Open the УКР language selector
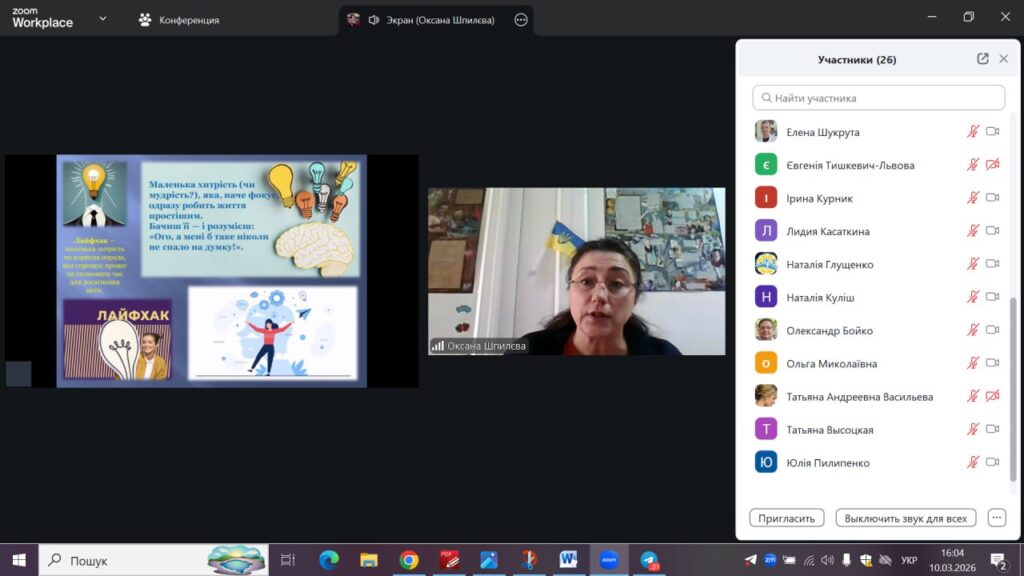The image size is (1024, 576). 909,560
